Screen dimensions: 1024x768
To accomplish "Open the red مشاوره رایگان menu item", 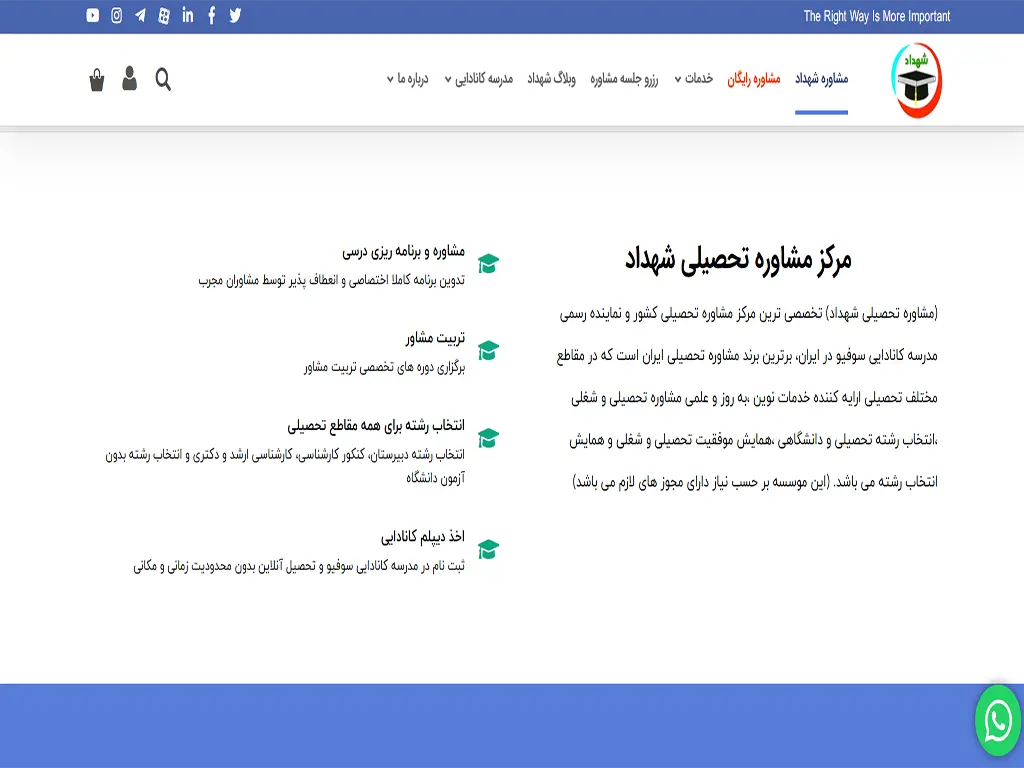I will 754,79.
